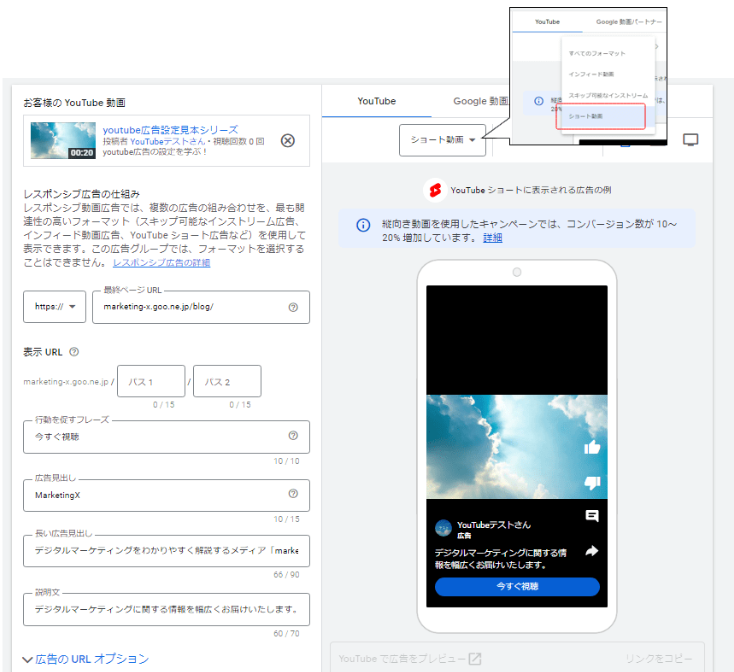Switch to the YouTube preview tab
Viewport: 734px width, 672px height.
pyautogui.click(x=376, y=101)
